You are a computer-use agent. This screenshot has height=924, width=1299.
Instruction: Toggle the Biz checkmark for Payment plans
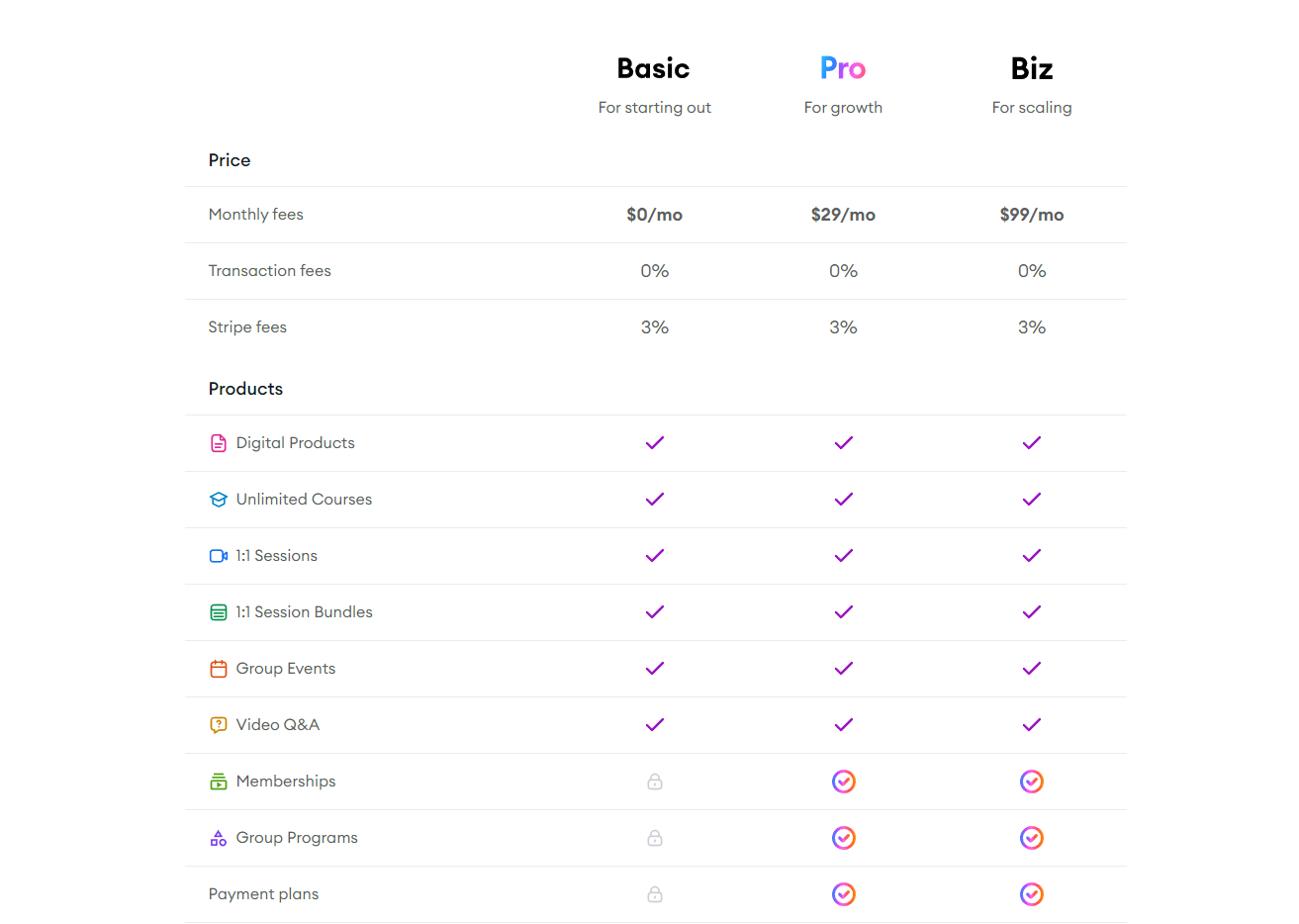(x=1032, y=893)
